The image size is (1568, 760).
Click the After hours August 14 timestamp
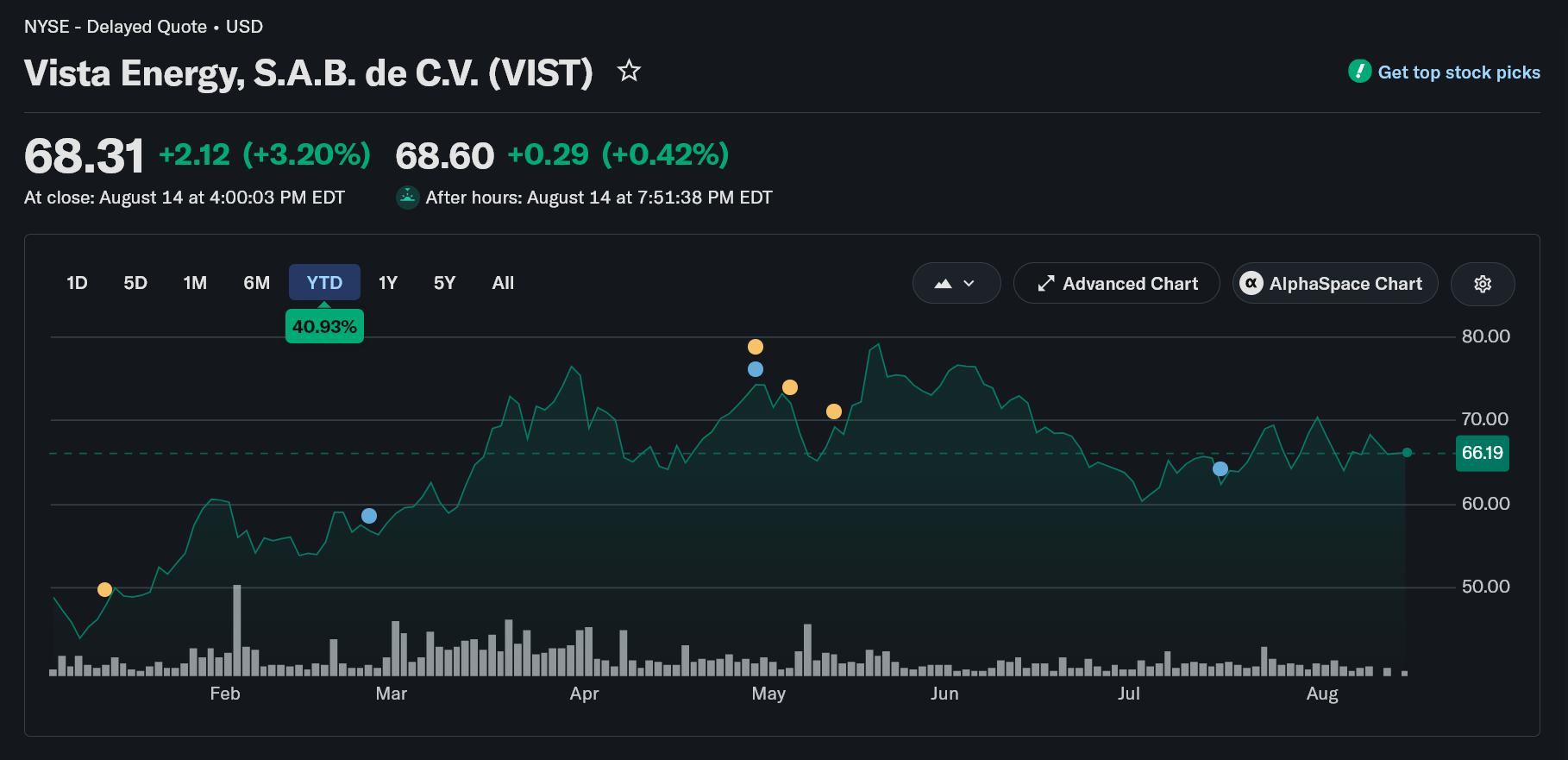[x=599, y=198]
